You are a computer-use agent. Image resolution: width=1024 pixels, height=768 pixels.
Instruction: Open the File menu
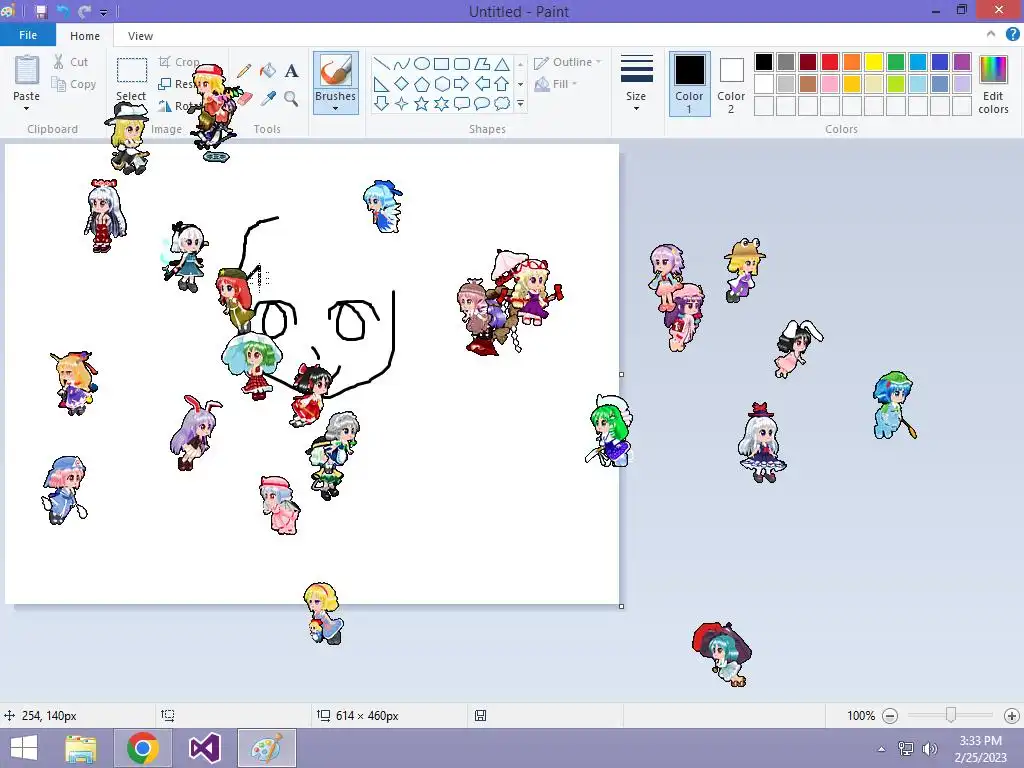tap(27, 35)
